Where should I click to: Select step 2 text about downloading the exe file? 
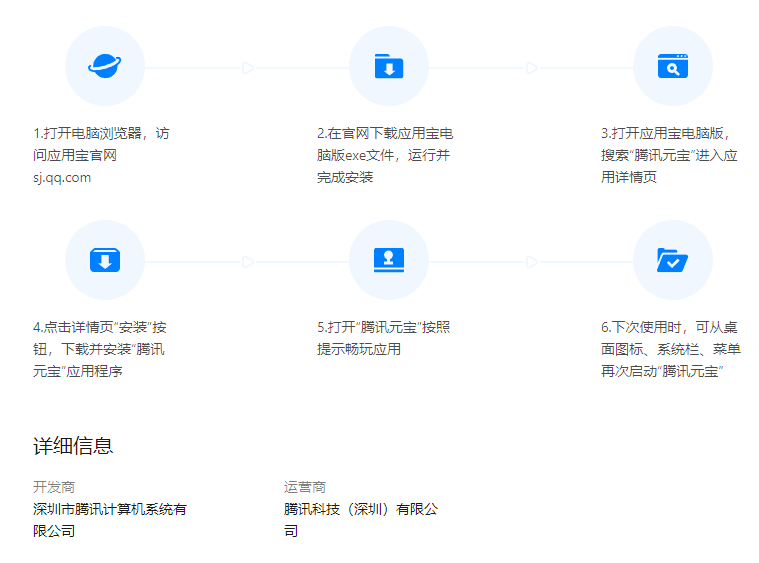coord(385,155)
